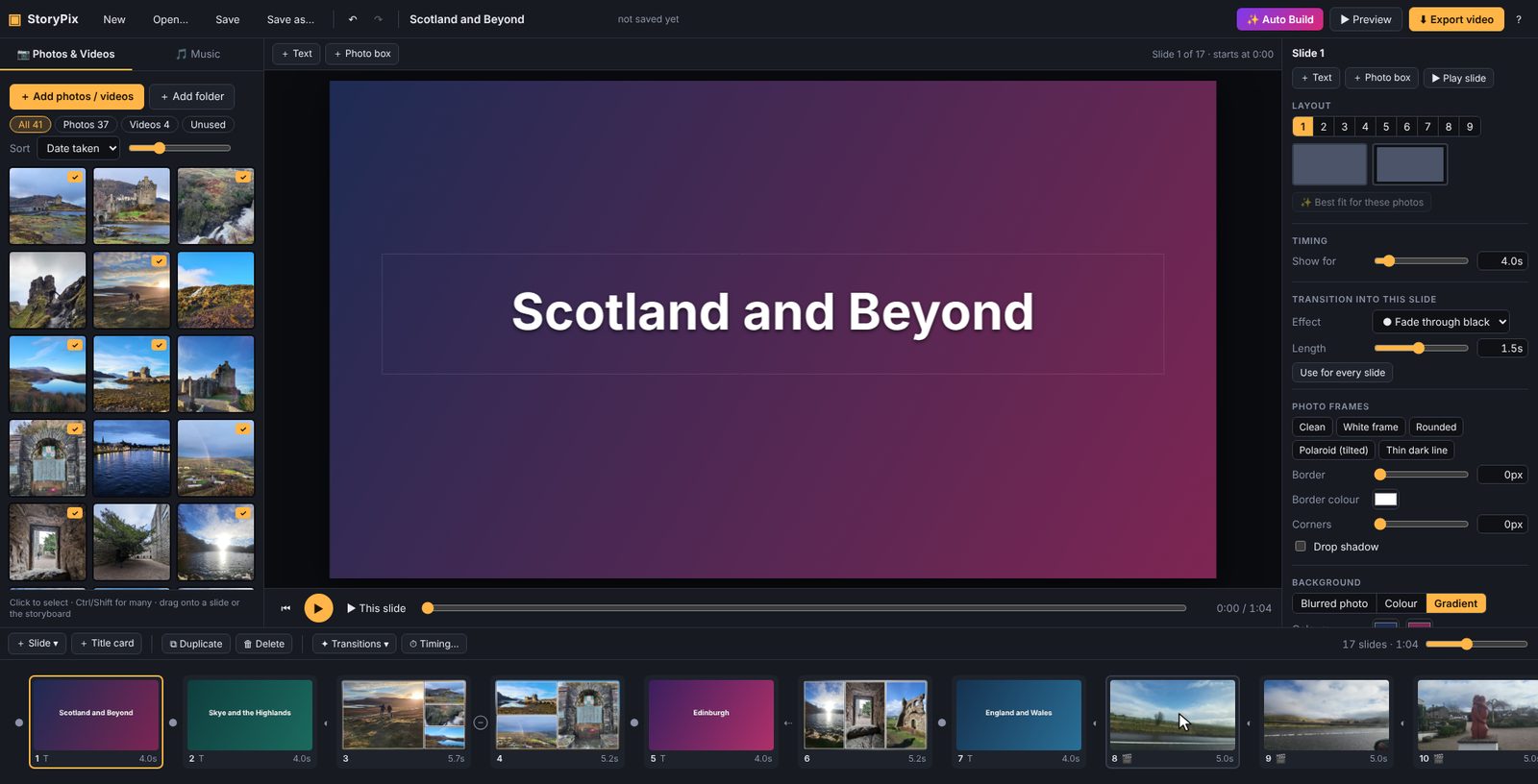This screenshot has width=1538, height=784.
Task: Click the Export video button
Action: click(1456, 19)
